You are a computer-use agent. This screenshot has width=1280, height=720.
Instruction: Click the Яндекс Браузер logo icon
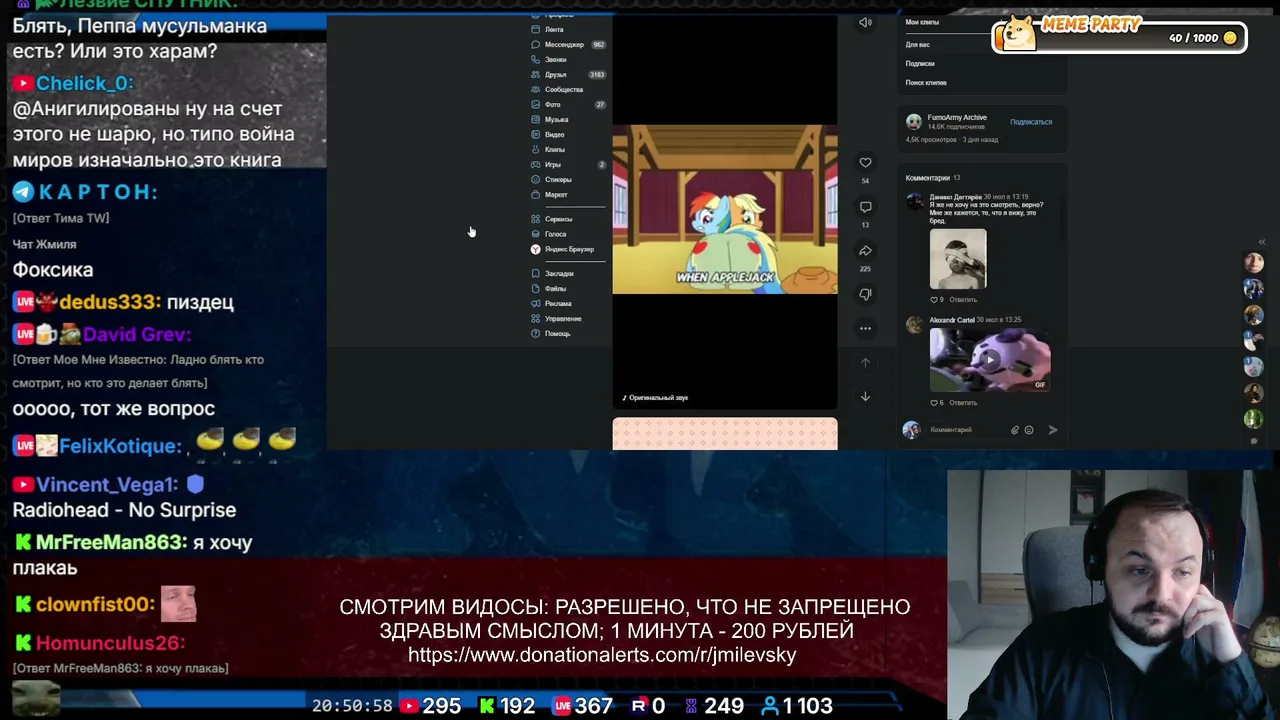pos(536,249)
